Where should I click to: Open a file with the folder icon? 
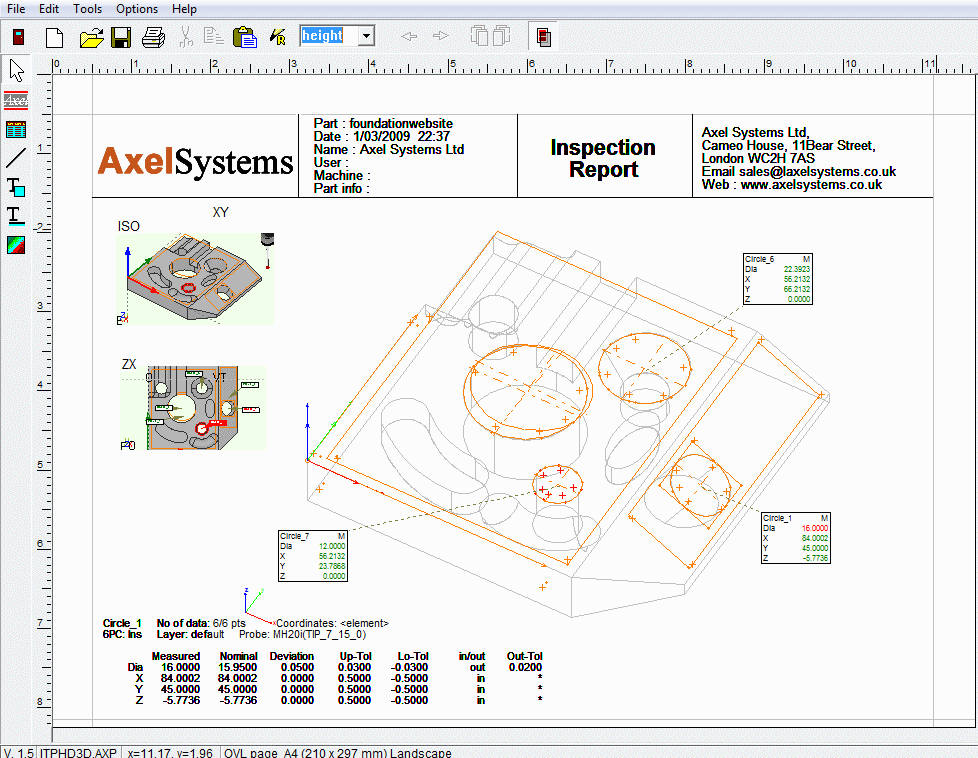pos(91,38)
